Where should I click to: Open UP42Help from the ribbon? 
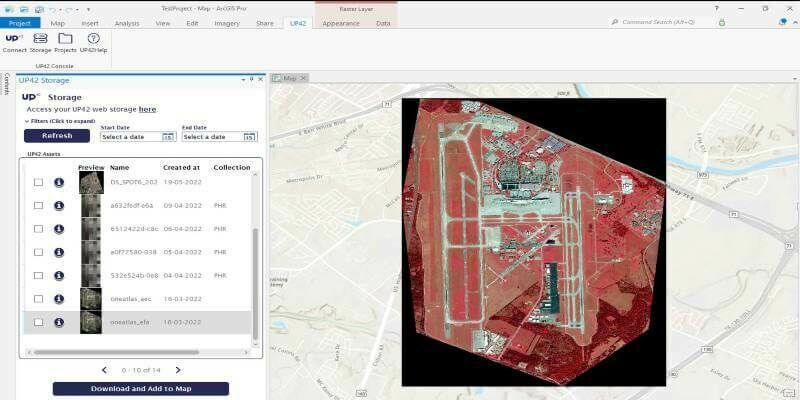[93, 43]
